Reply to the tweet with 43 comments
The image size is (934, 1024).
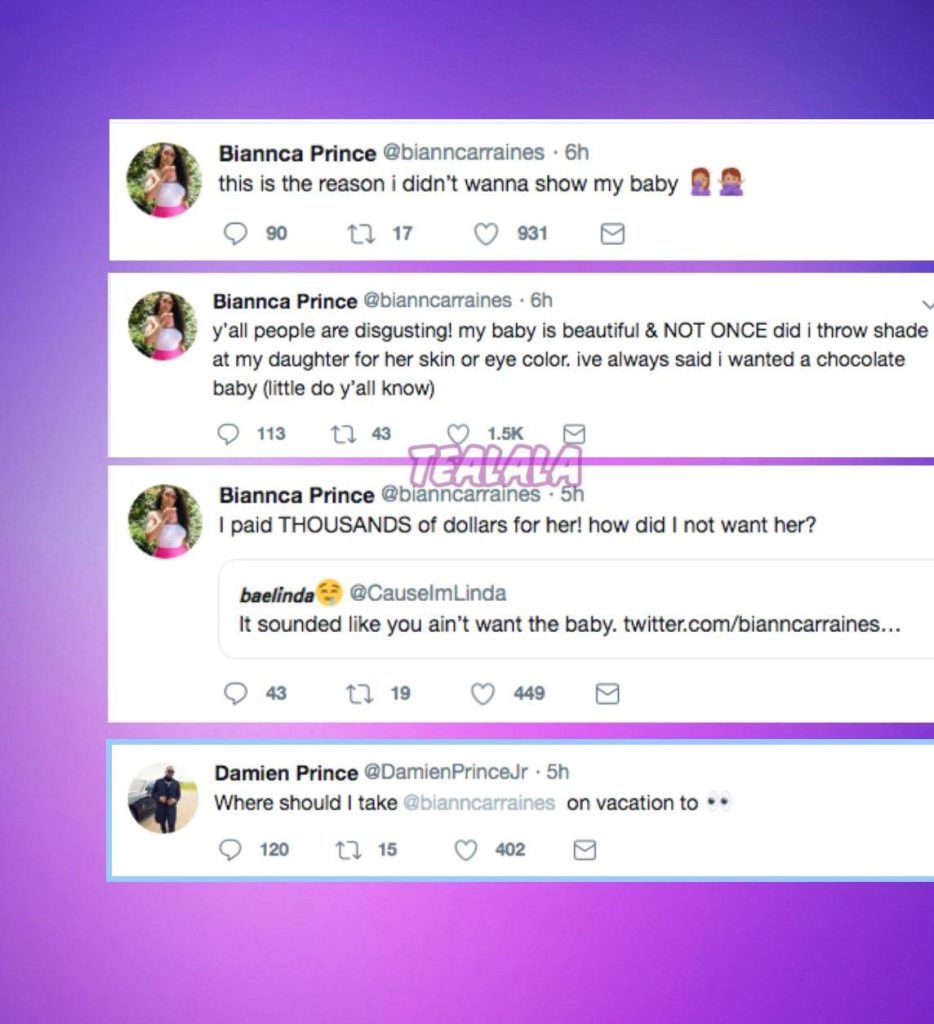[x=235, y=694]
